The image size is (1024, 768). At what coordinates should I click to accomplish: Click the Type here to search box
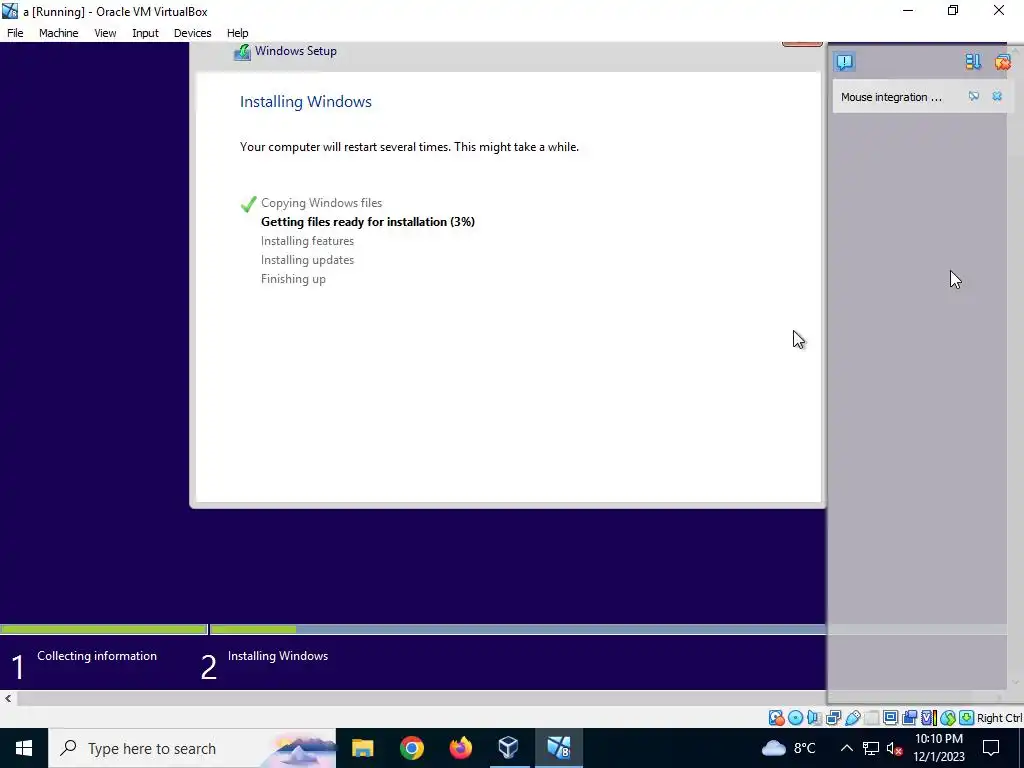(192, 748)
